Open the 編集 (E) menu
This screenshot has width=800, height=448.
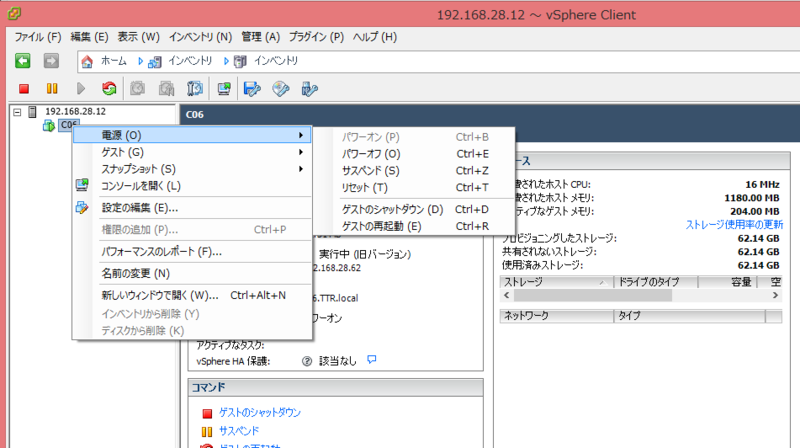click(89, 37)
